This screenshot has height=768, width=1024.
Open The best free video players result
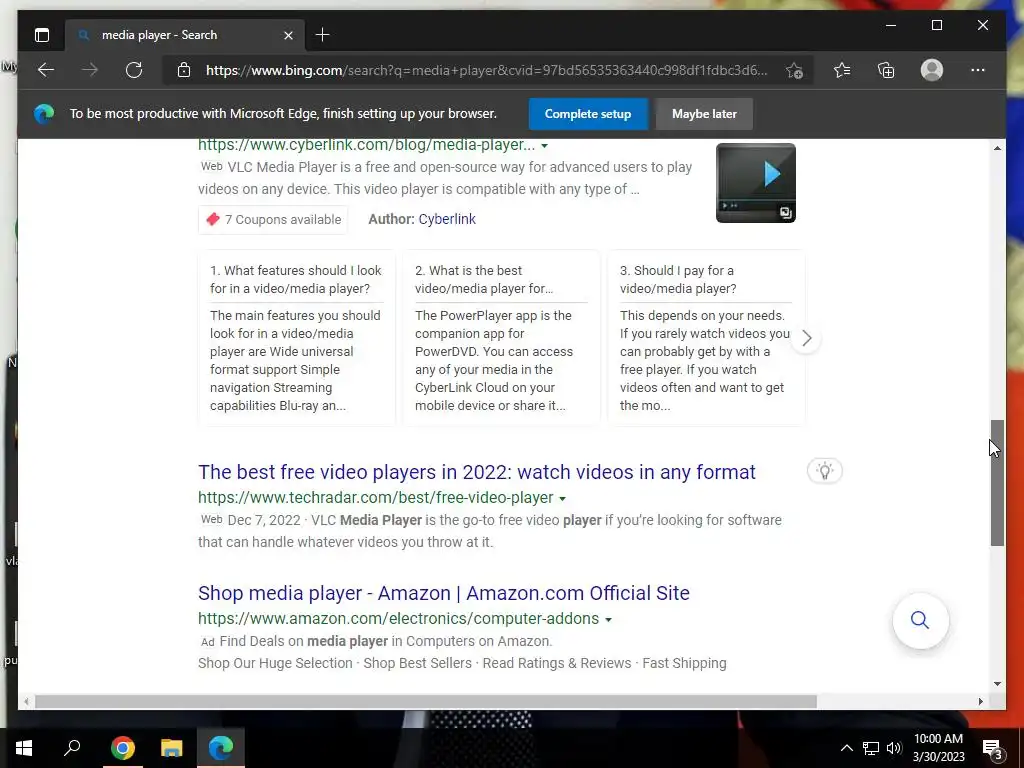click(x=477, y=472)
